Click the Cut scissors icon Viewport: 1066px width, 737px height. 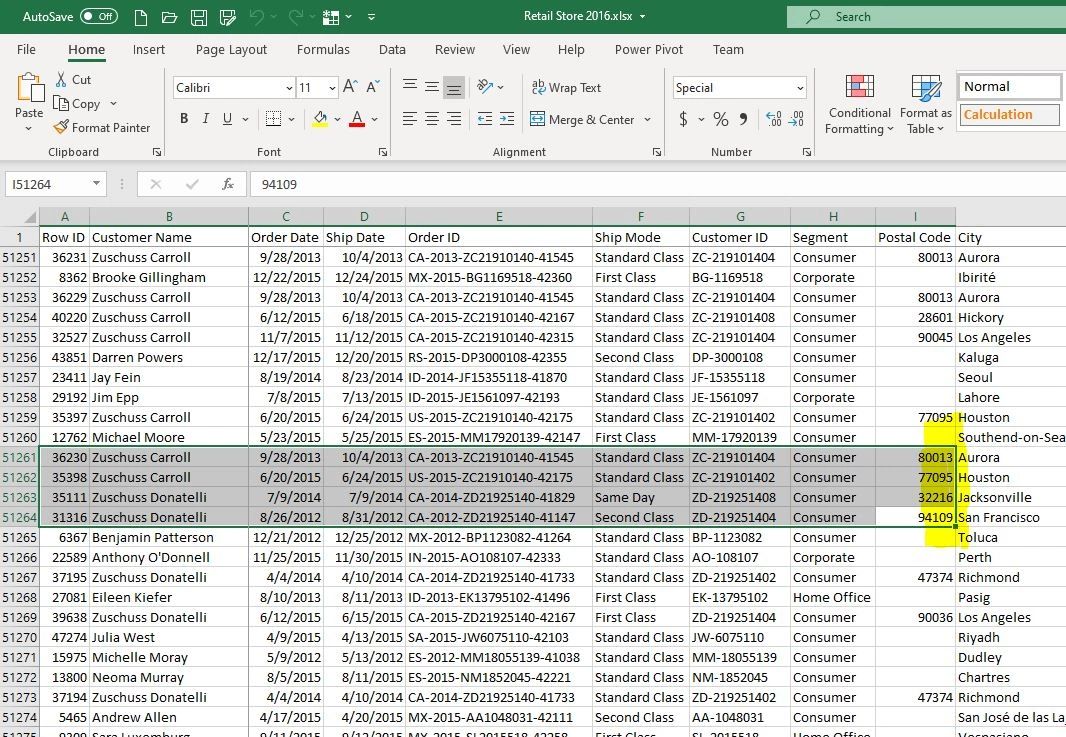[x=61, y=80]
